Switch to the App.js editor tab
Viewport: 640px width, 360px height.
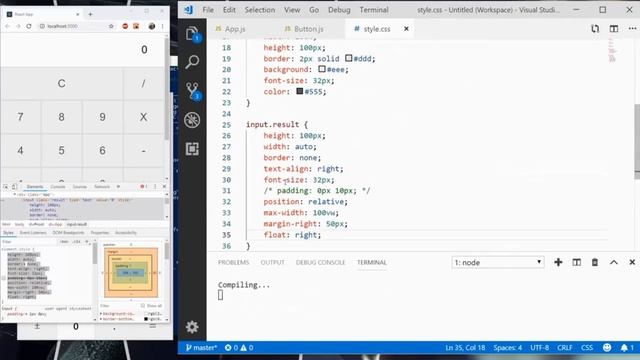[235, 29]
